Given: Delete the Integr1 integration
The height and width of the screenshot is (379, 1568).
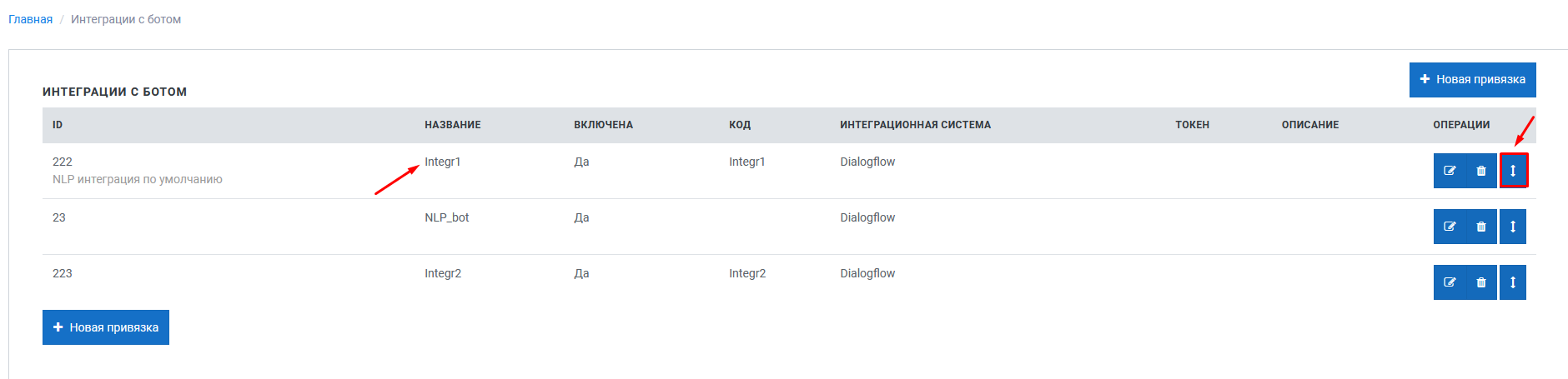Looking at the screenshot, I should 1481,171.
